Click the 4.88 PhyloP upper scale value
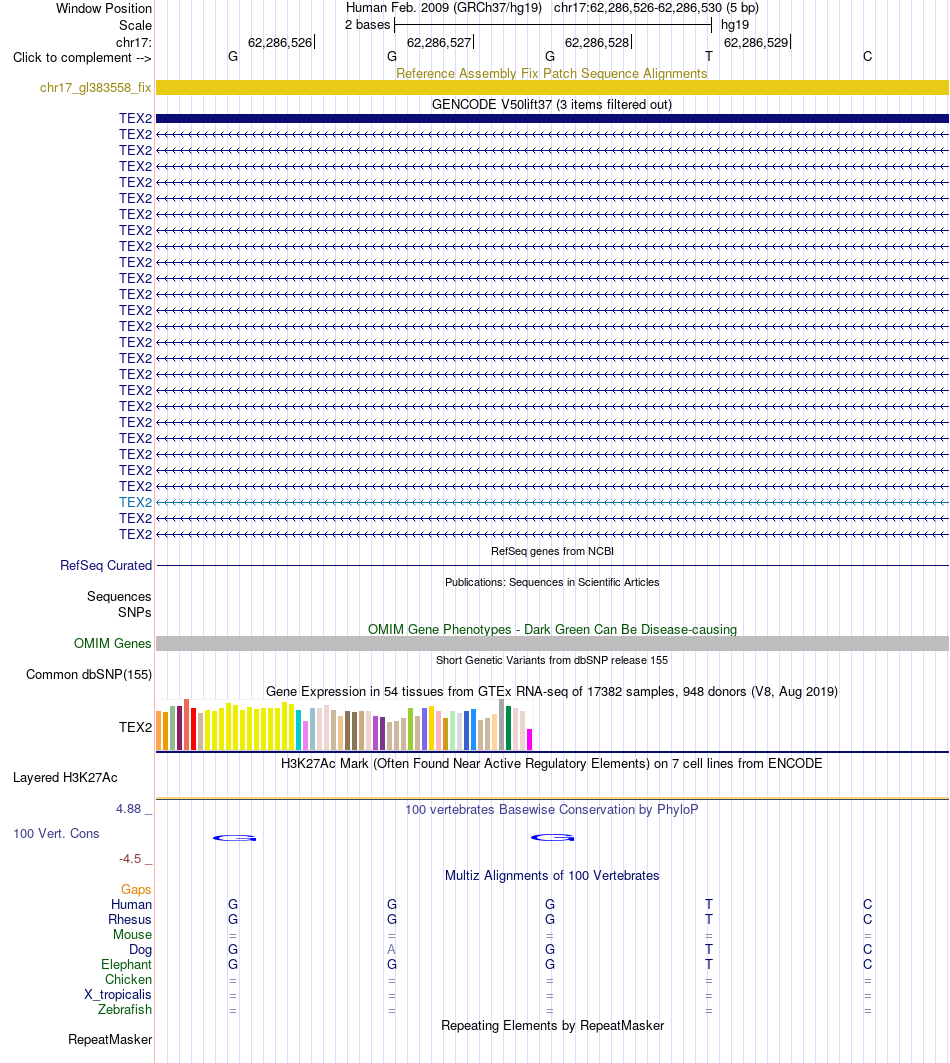 [x=129, y=809]
